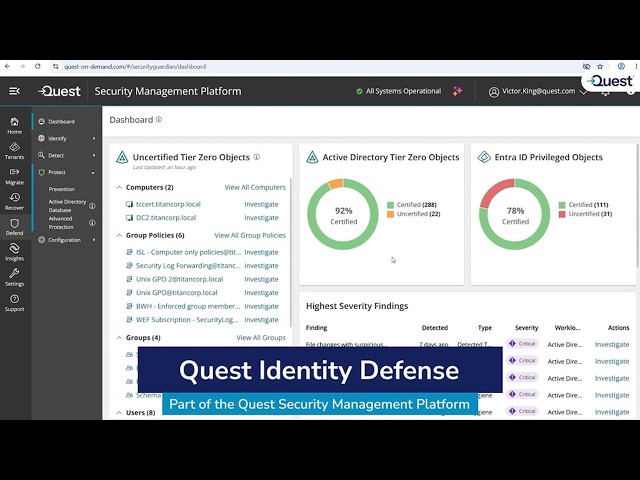Investigate the File changes with suspicious finding
The height and width of the screenshot is (480, 640).
pyautogui.click(x=612, y=344)
